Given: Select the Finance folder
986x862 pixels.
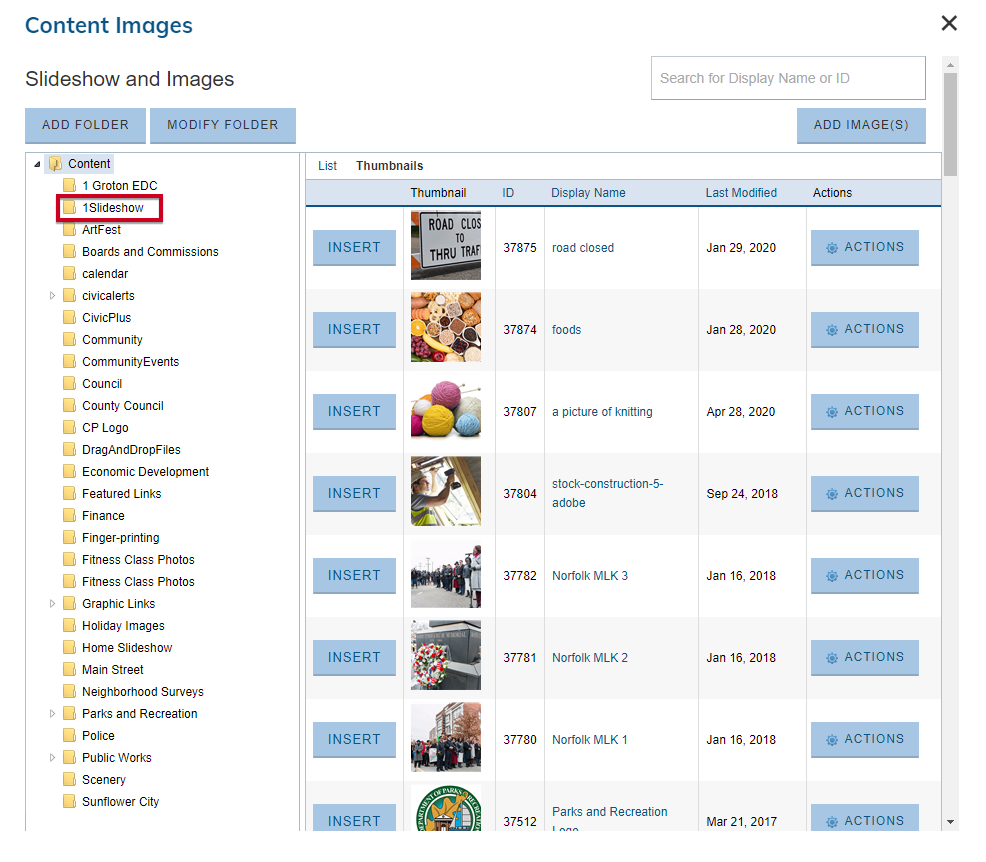Looking at the screenshot, I should [103, 516].
